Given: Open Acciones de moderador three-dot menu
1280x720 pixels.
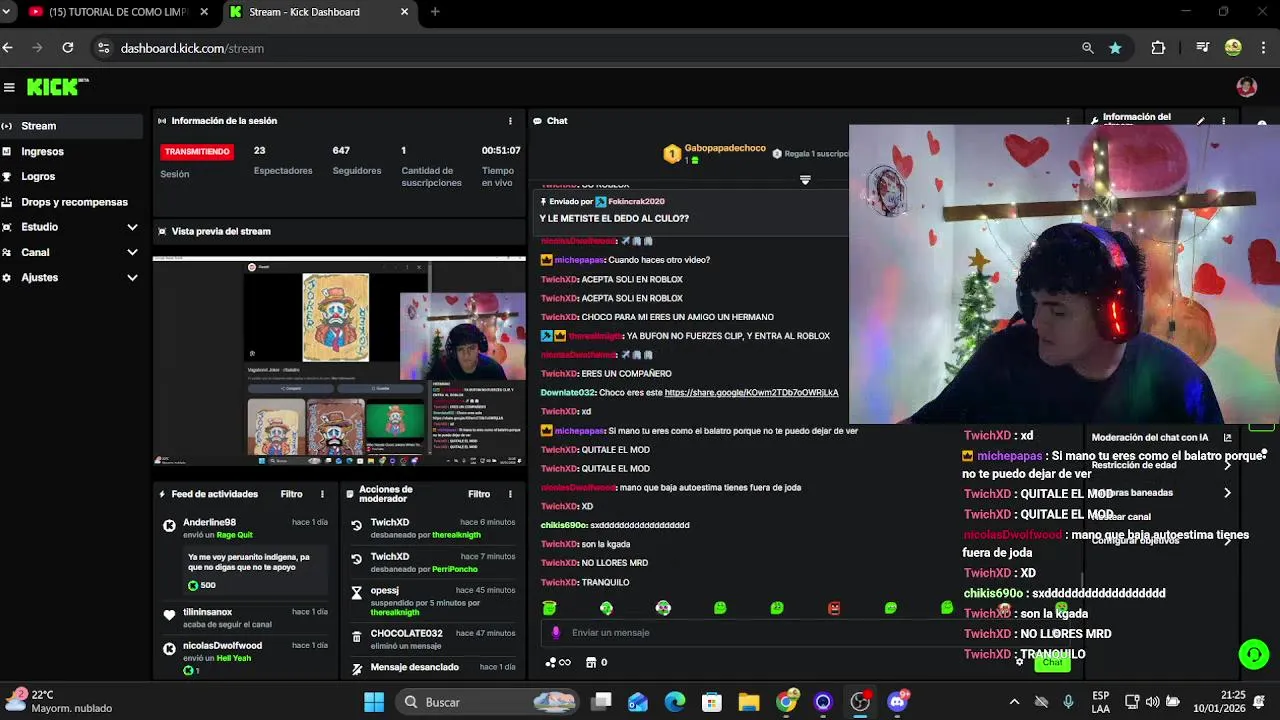Looking at the screenshot, I should [510, 494].
